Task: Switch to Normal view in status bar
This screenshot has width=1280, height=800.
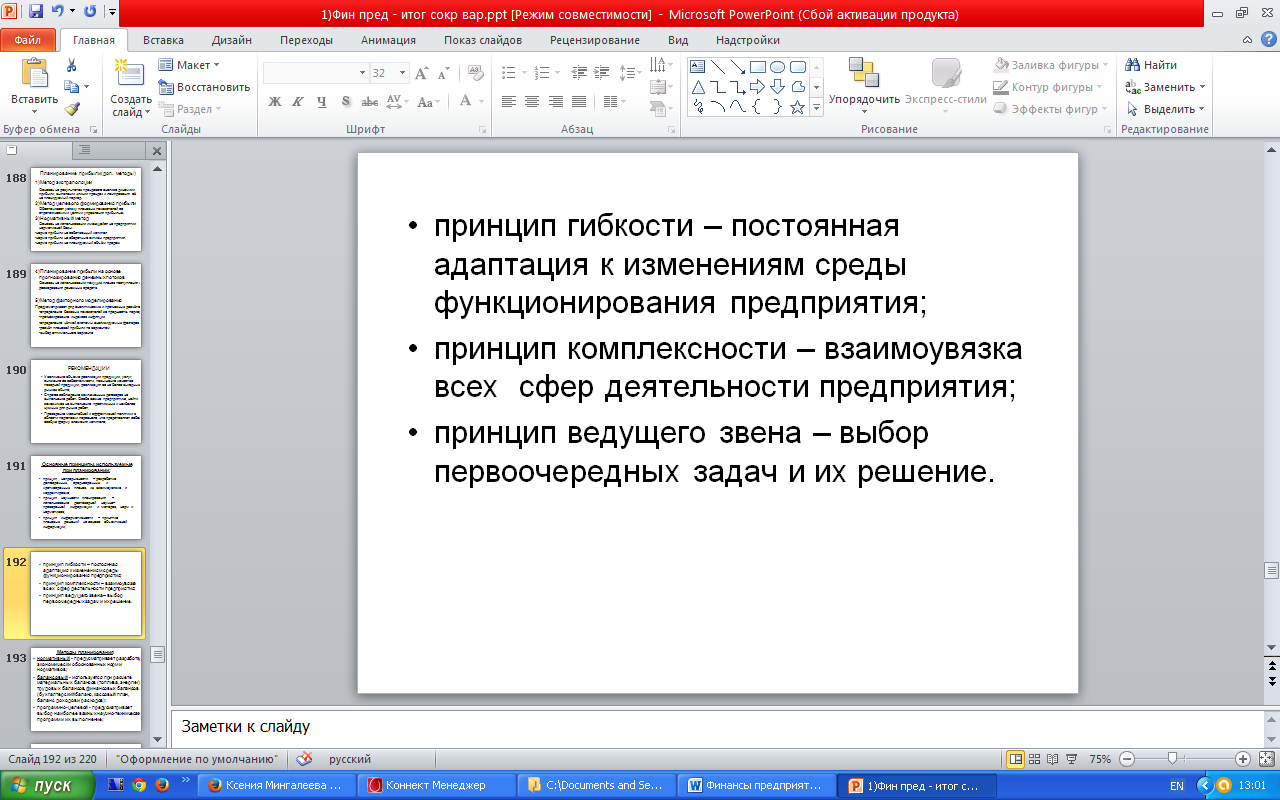Action: tap(1016, 759)
